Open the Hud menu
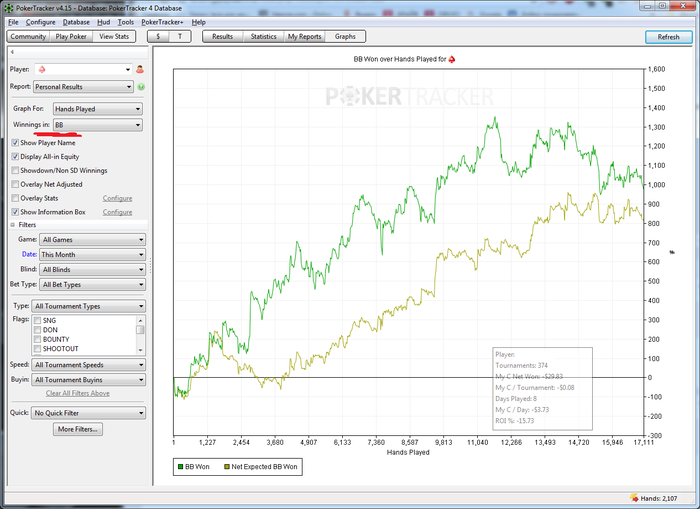700x509 pixels. [x=103, y=21]
